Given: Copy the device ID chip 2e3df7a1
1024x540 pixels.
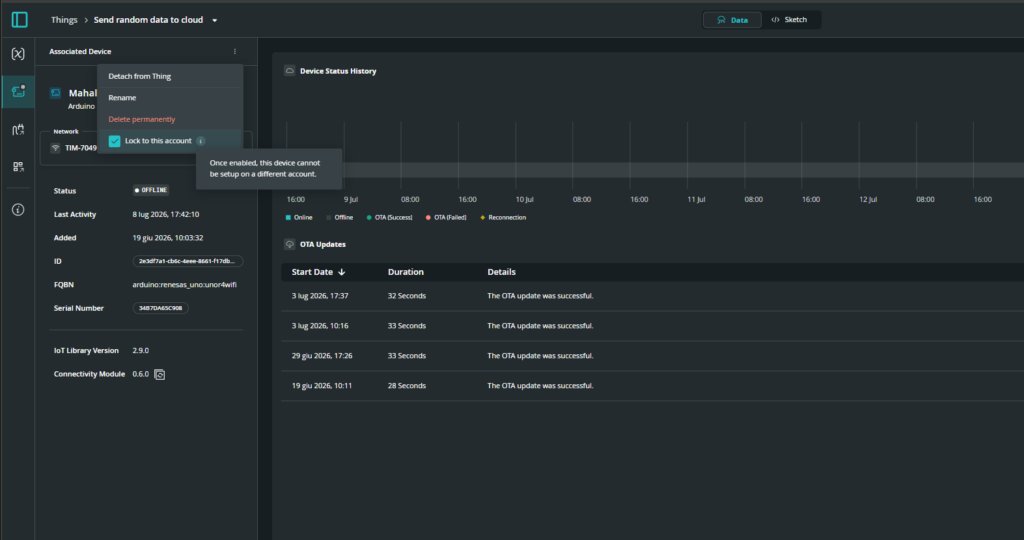Looking at the screenshot, I should (187, 261).
